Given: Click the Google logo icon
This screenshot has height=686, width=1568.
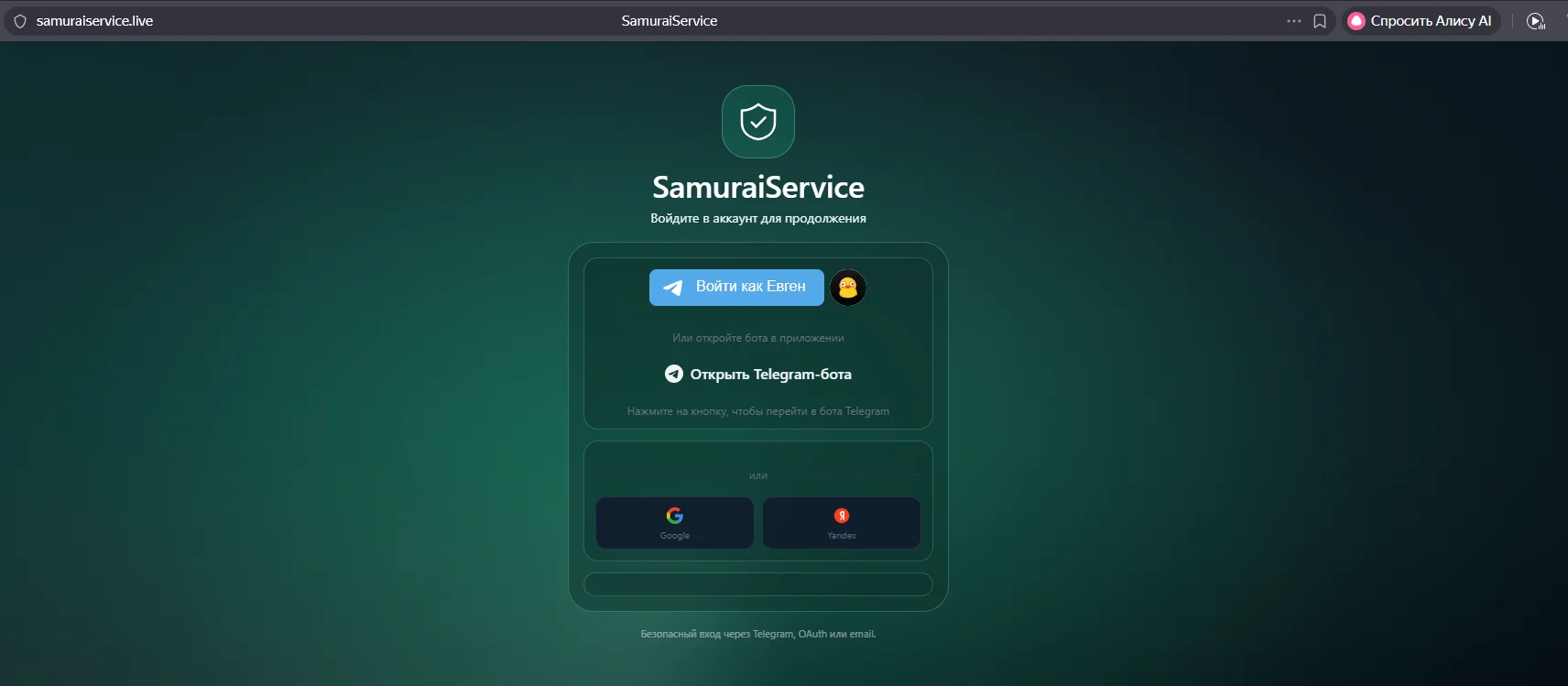Looking at the screenshot, I should click(675, 516).
